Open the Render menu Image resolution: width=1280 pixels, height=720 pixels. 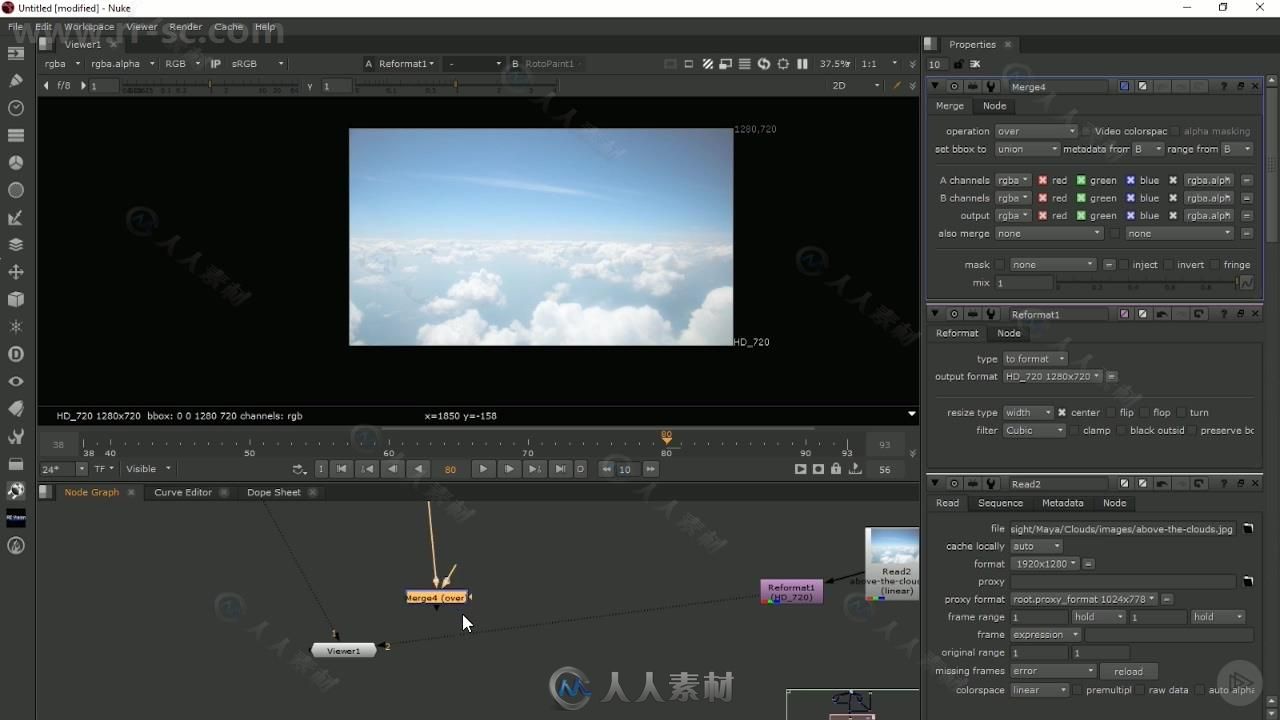185,27
